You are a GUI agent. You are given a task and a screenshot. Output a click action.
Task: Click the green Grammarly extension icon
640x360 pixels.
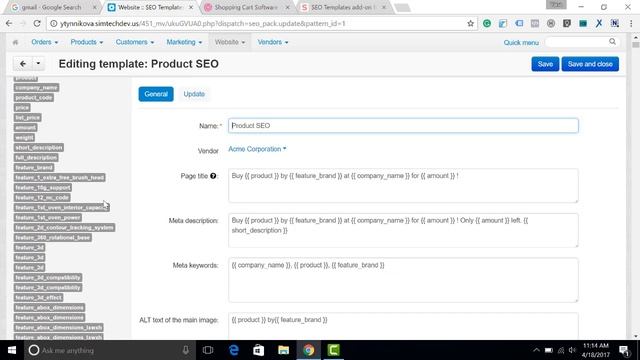[x=487, y=24]
